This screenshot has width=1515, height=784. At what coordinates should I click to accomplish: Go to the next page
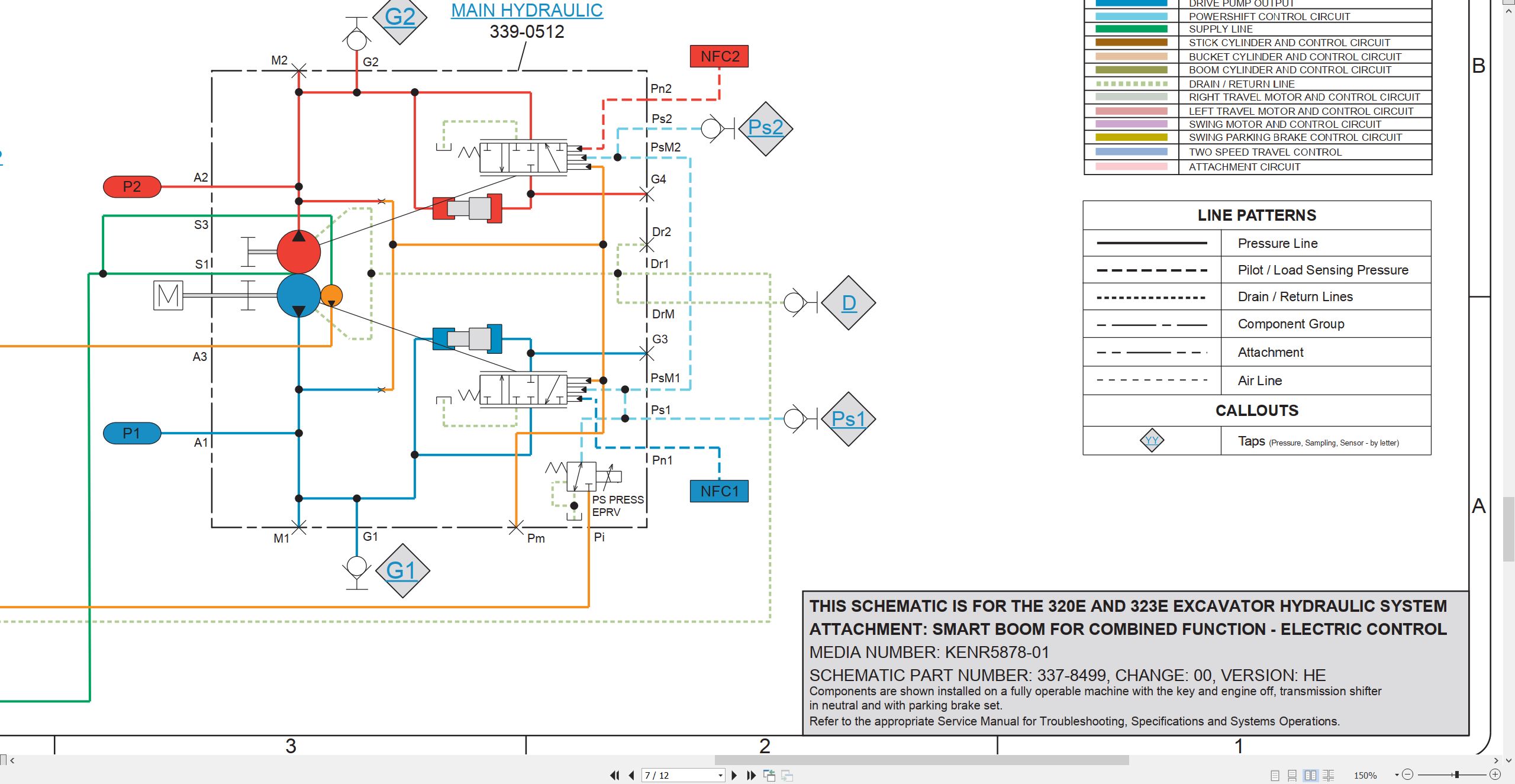tap(734, 775)
